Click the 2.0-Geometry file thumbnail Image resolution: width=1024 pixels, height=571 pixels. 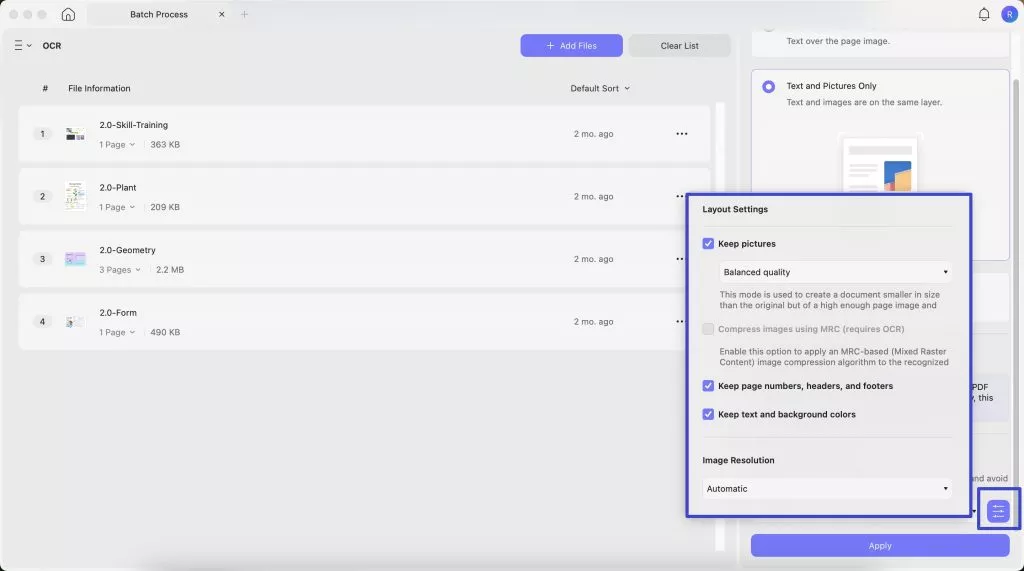point(75,259)
